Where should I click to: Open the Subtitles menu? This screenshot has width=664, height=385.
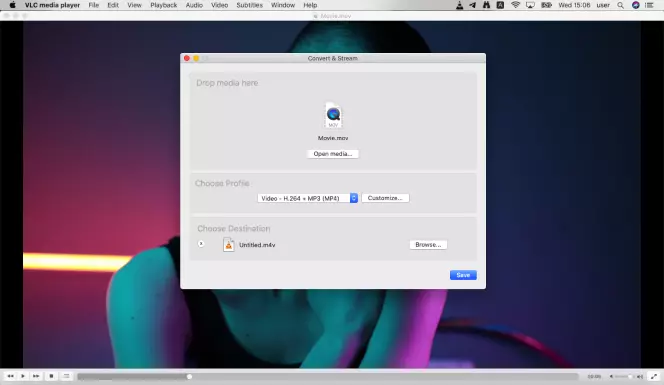[249, 5]
